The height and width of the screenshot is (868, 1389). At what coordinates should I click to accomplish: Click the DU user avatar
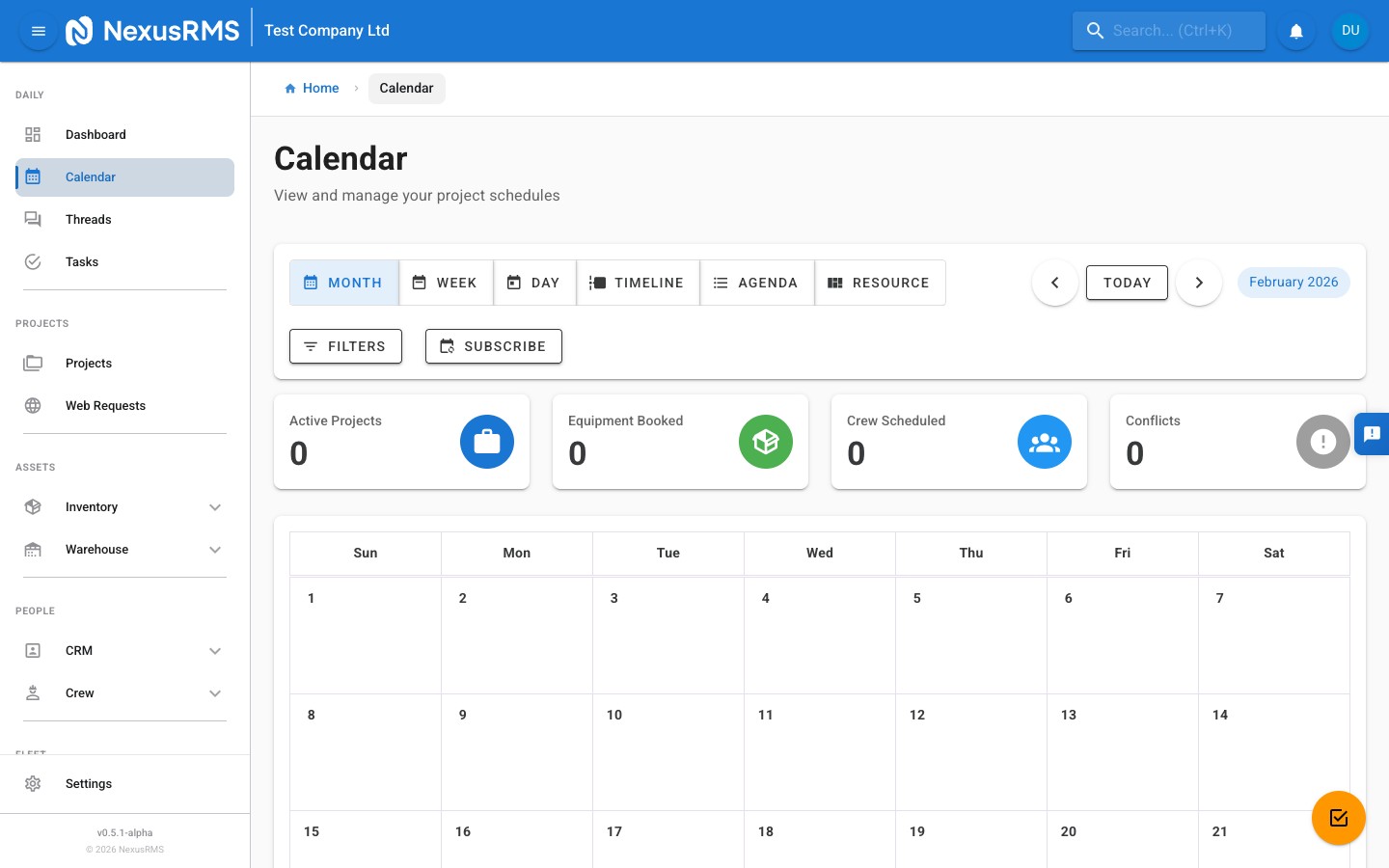point(1350,30)
